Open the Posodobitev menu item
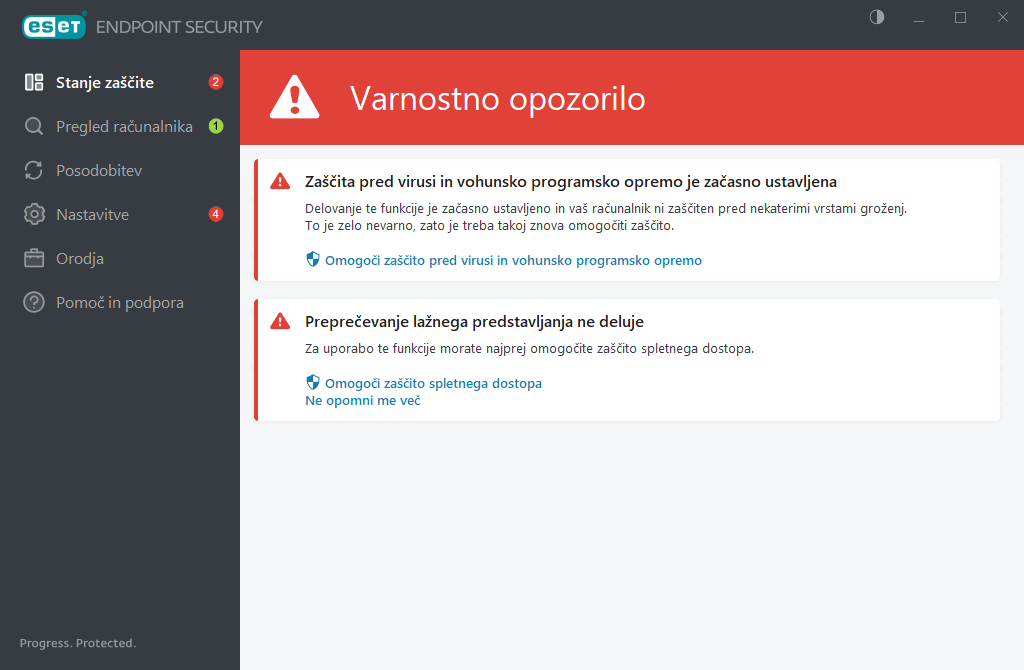Screen dimensions: 1024x670 pyautogui.click(x=99, y=171)
